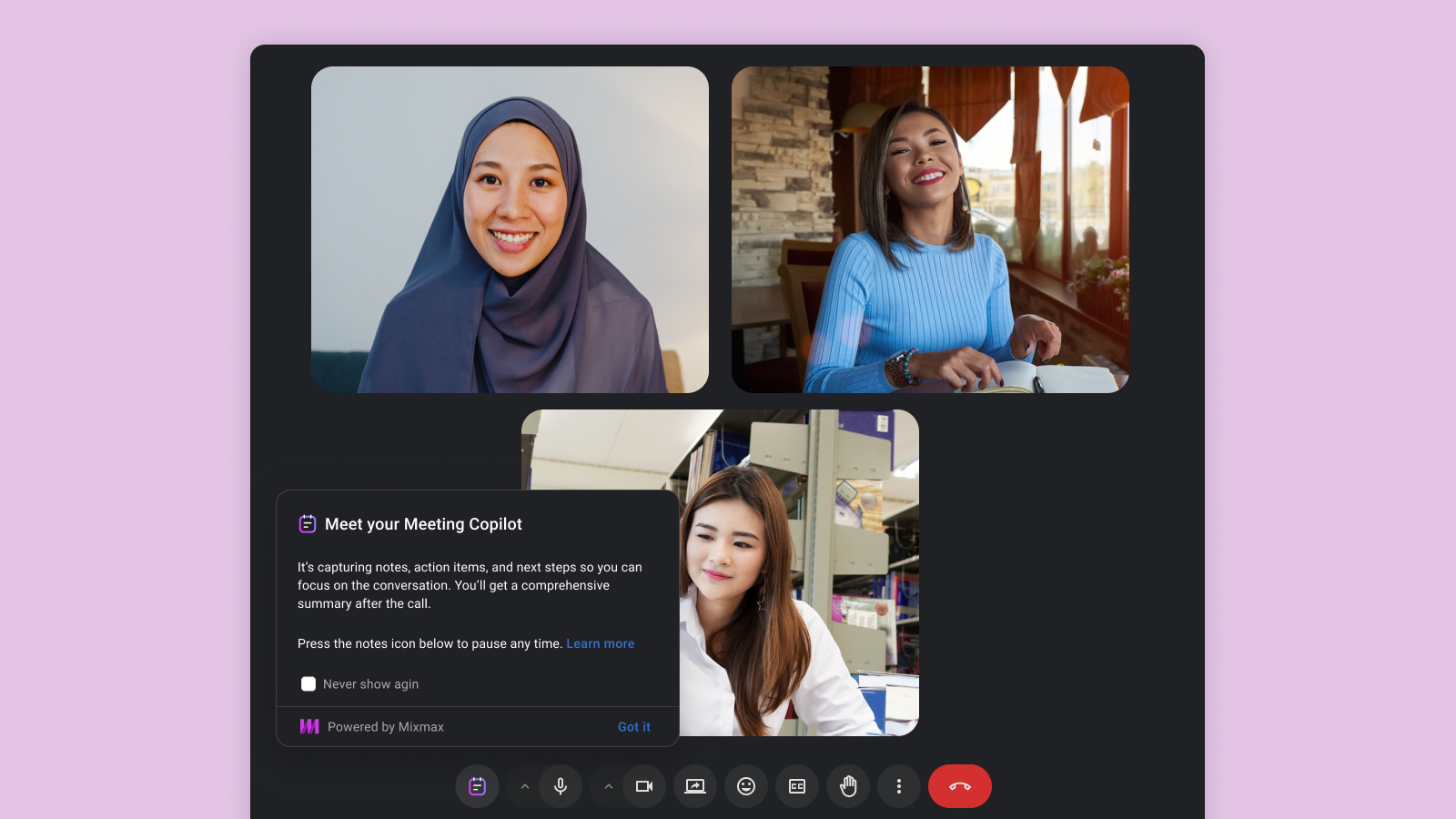Raise your hand in the meeting

coord(848,785)
